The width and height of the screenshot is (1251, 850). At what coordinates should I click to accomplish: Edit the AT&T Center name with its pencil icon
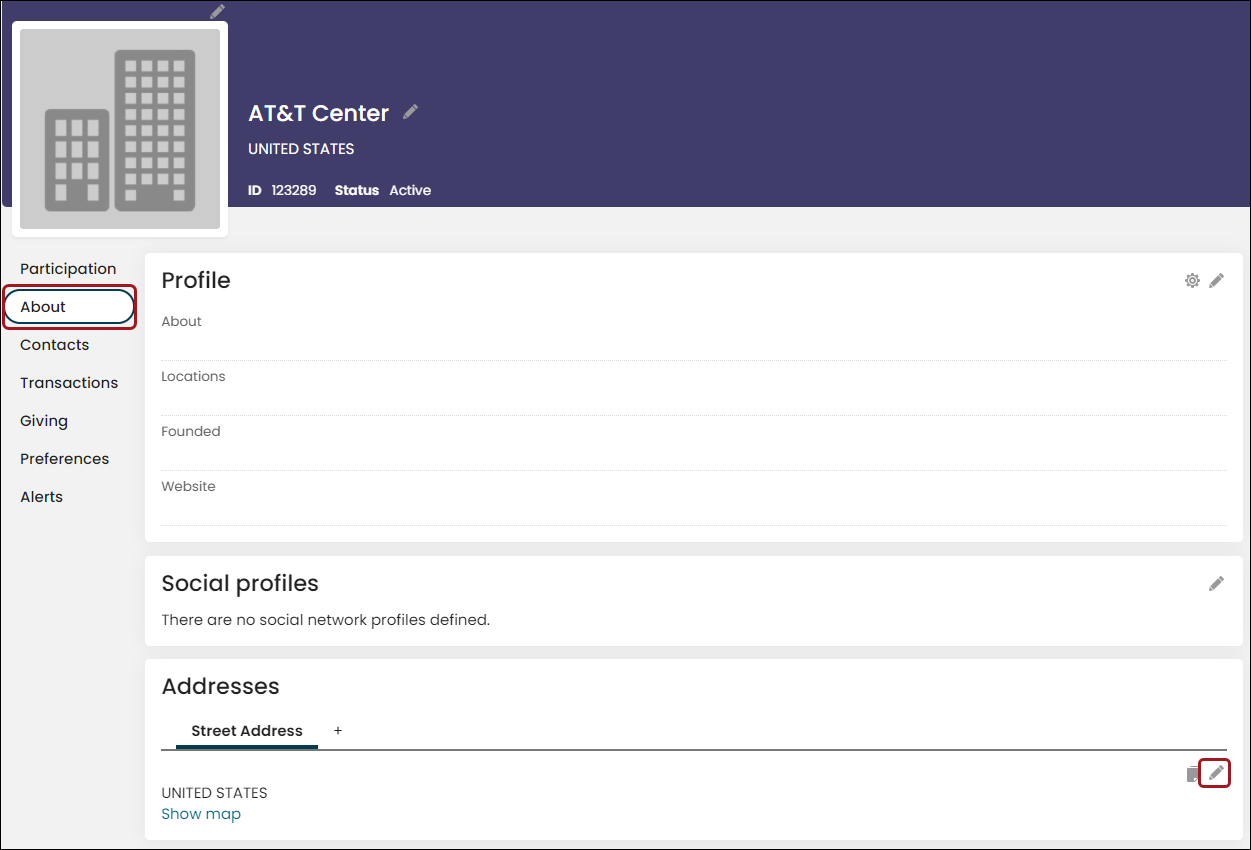coord(410,112)
